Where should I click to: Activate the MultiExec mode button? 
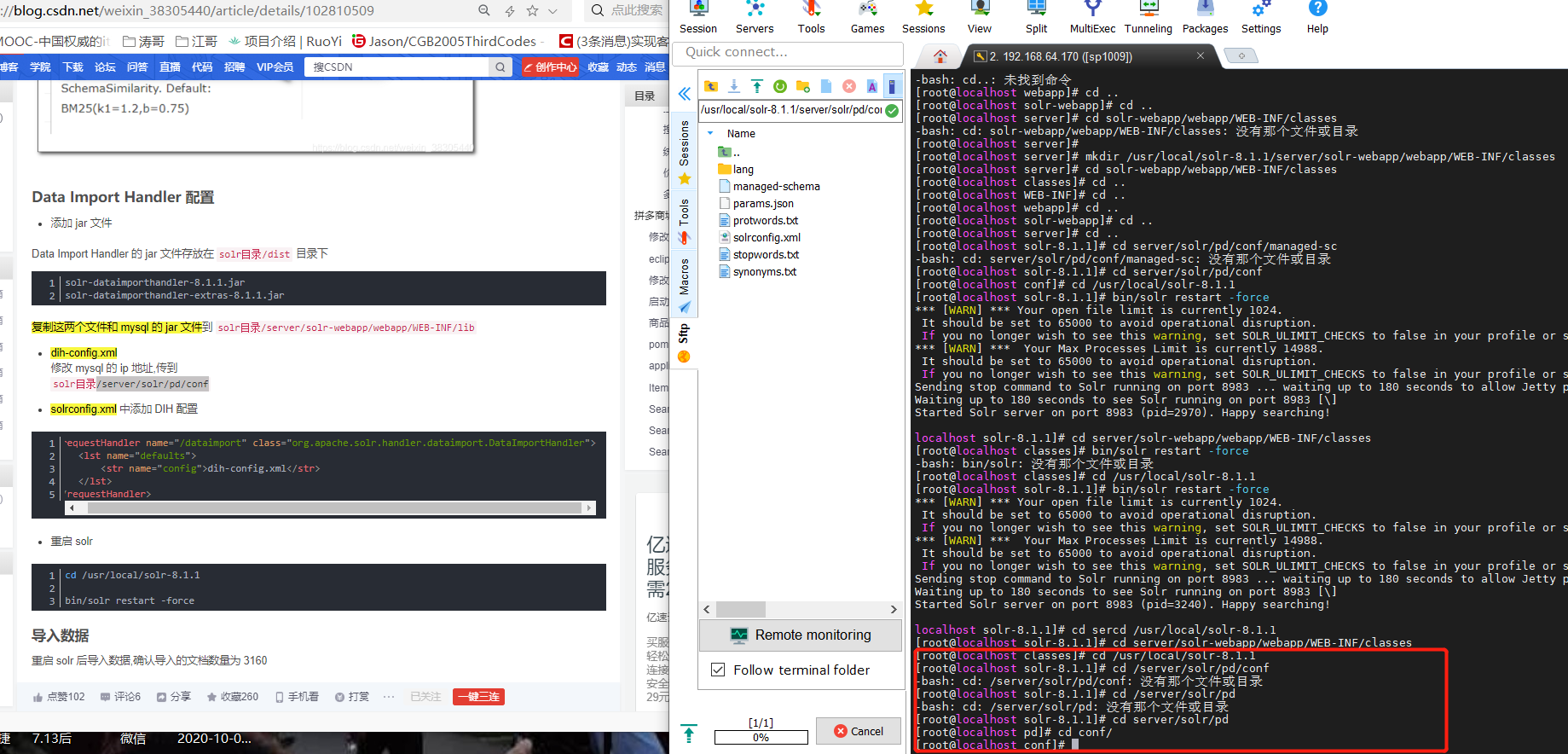point(1092,17)
